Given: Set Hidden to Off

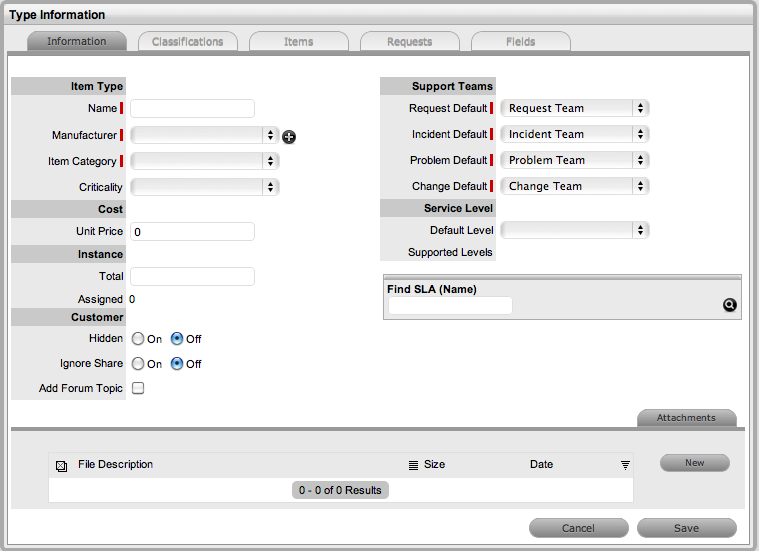Looking at the screenshot, I should click(x=177, y=338).
